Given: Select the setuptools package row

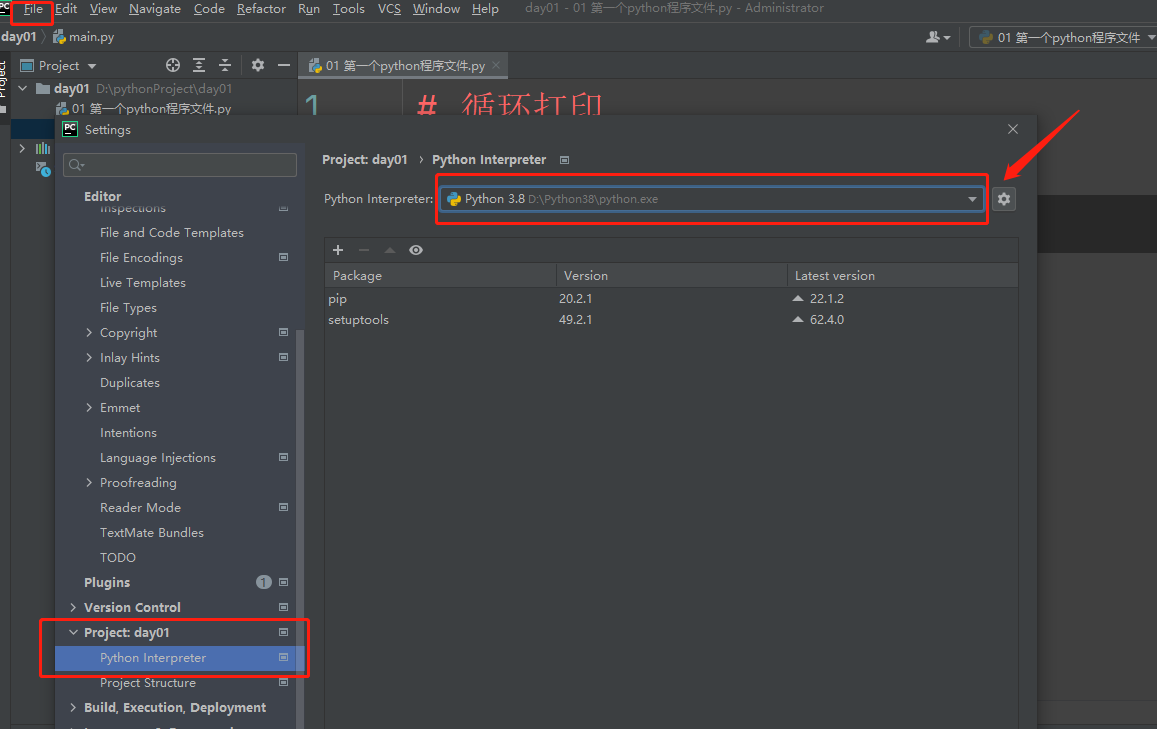Looking at the screenshot, I should coord(671,319).
